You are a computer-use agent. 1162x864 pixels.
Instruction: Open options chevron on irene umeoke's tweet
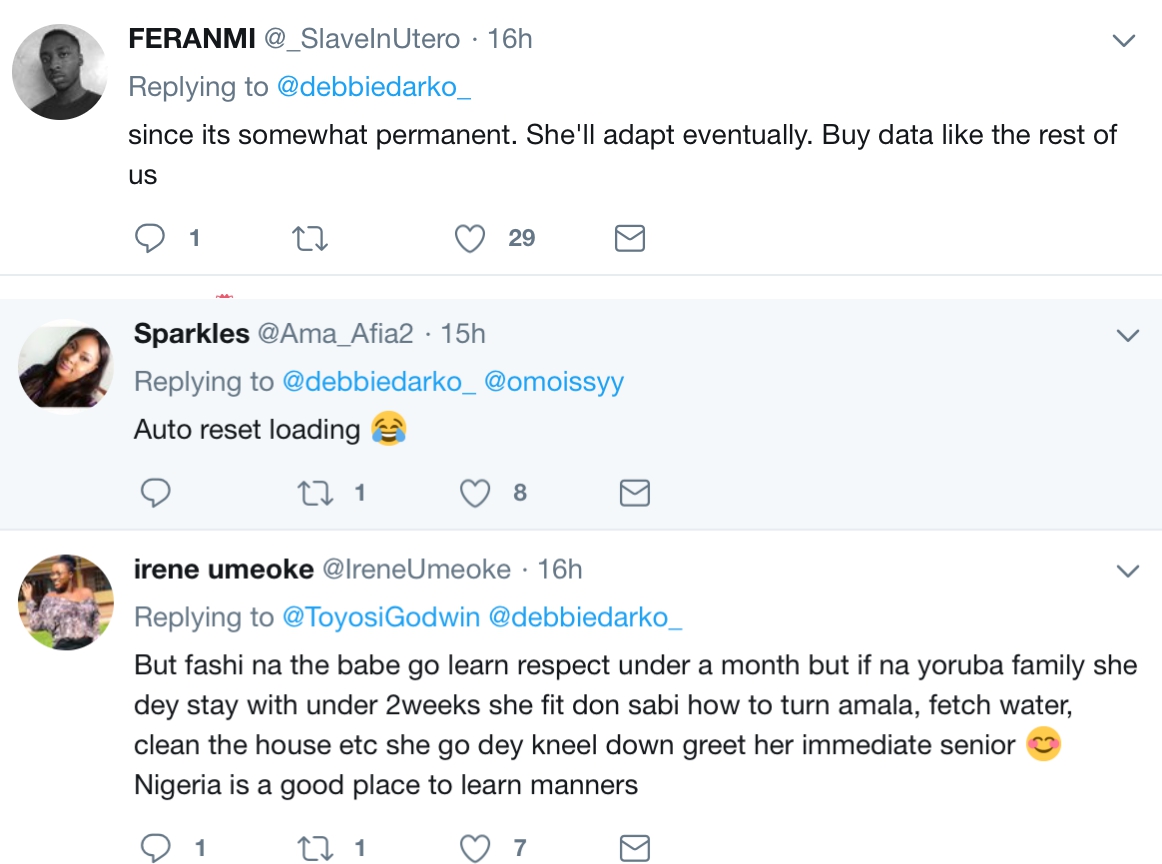click(x=1128, y=571)
